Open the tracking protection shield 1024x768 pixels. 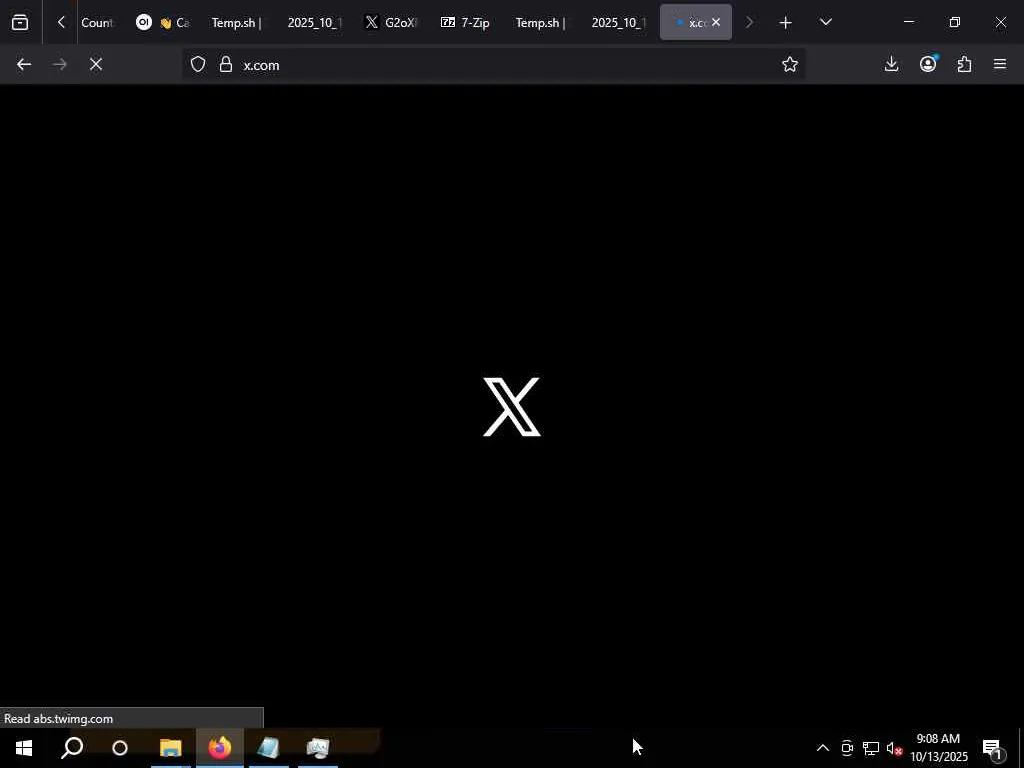point(198,65)
